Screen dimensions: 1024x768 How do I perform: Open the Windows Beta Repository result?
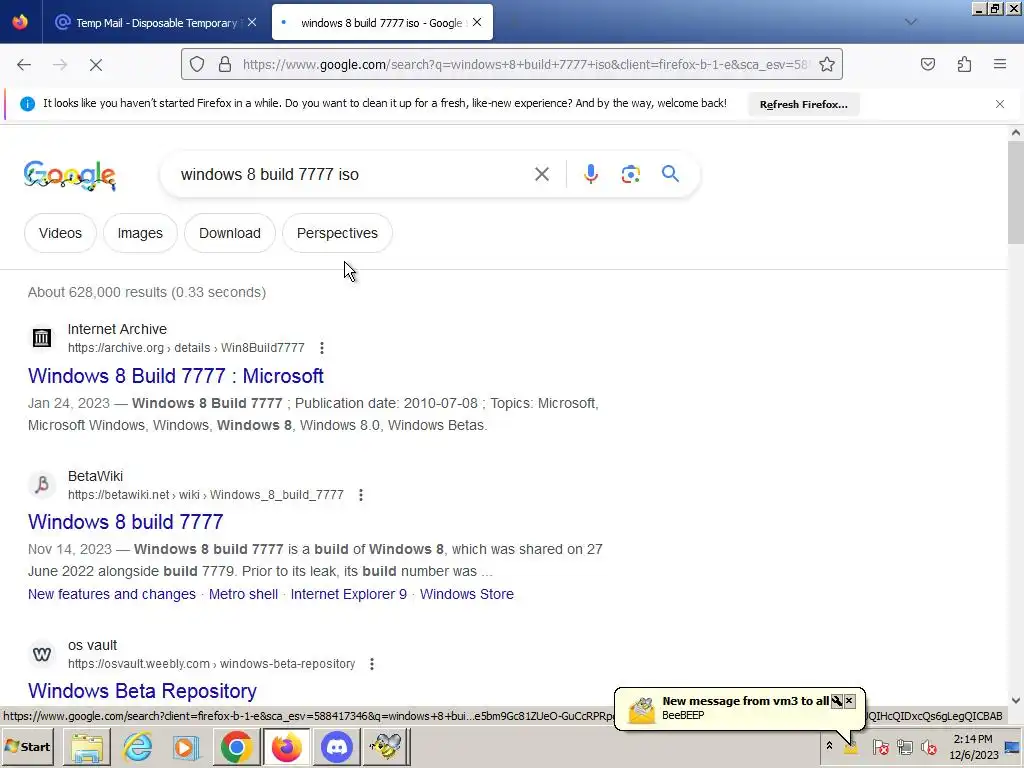click(142, 691)
